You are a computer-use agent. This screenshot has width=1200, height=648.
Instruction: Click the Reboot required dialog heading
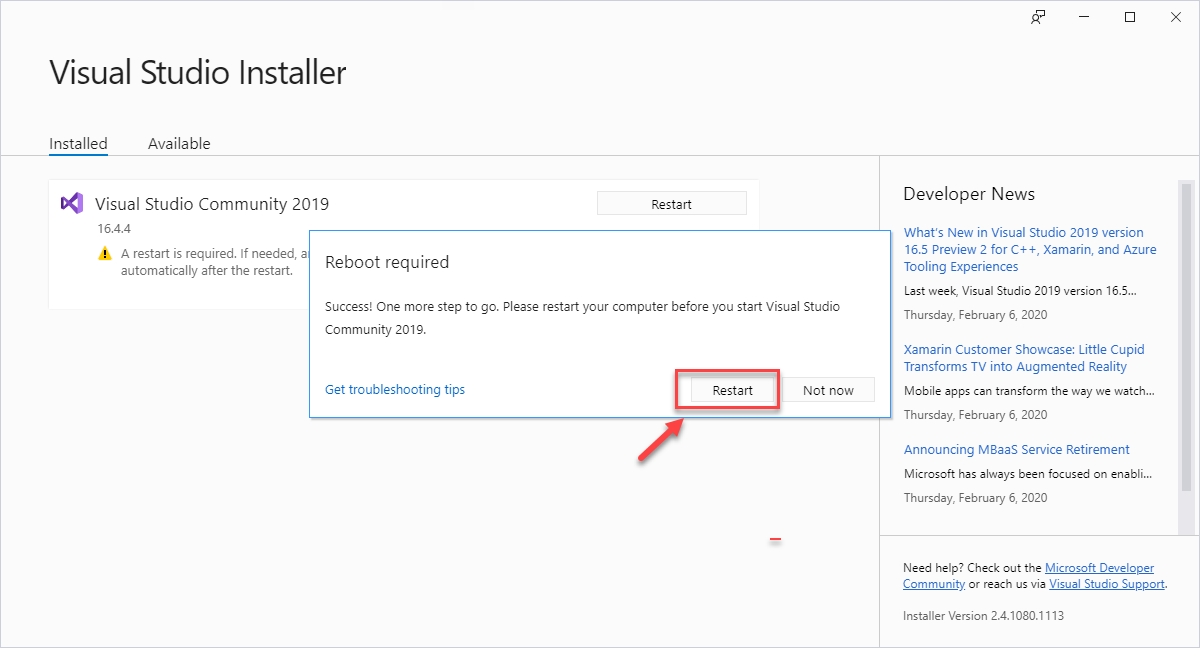[x=387, y=262]
